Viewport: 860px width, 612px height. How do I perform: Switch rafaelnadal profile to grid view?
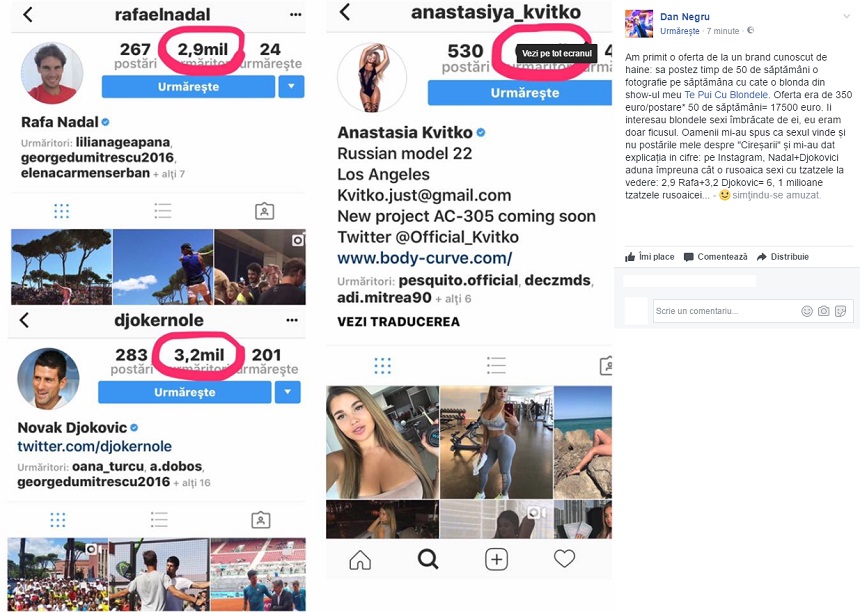61,211
